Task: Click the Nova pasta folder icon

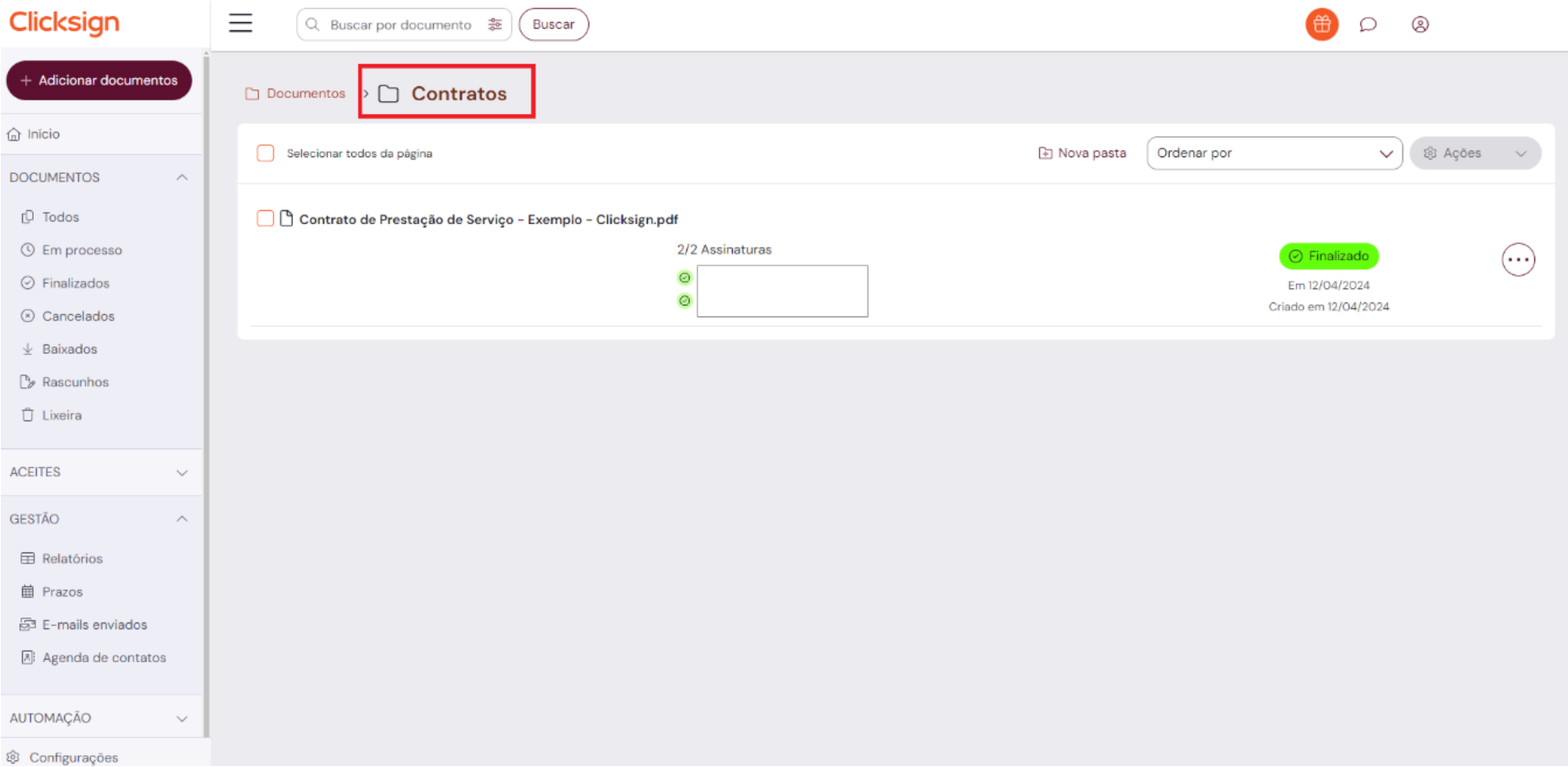Action: [x=1045, y=153]
